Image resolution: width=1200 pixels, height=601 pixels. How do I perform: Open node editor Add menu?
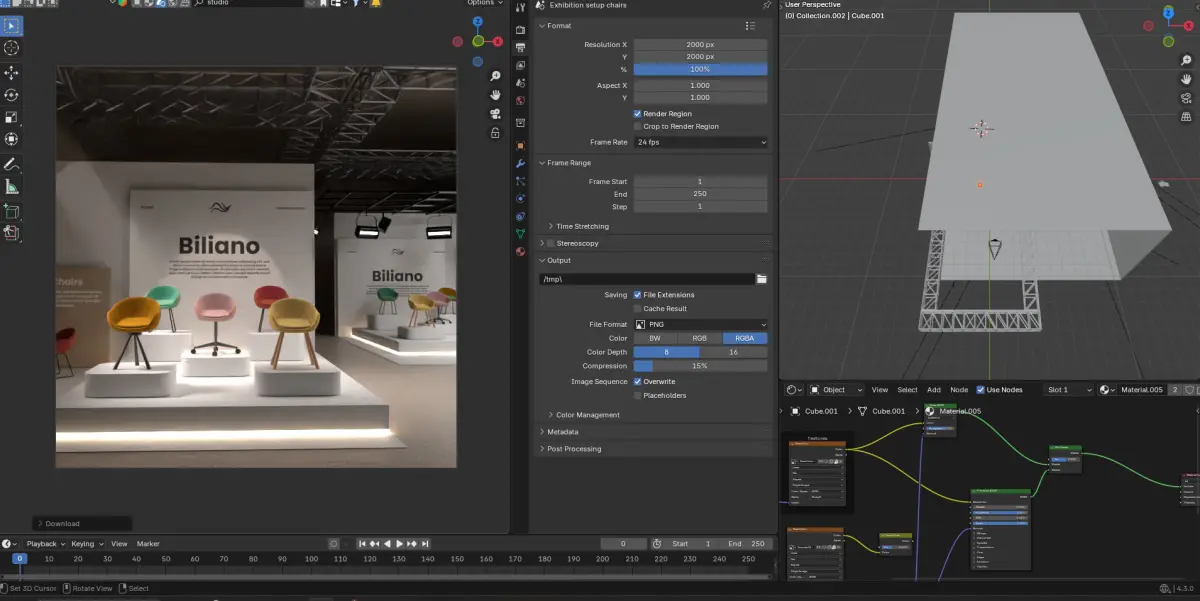point(933,389)
